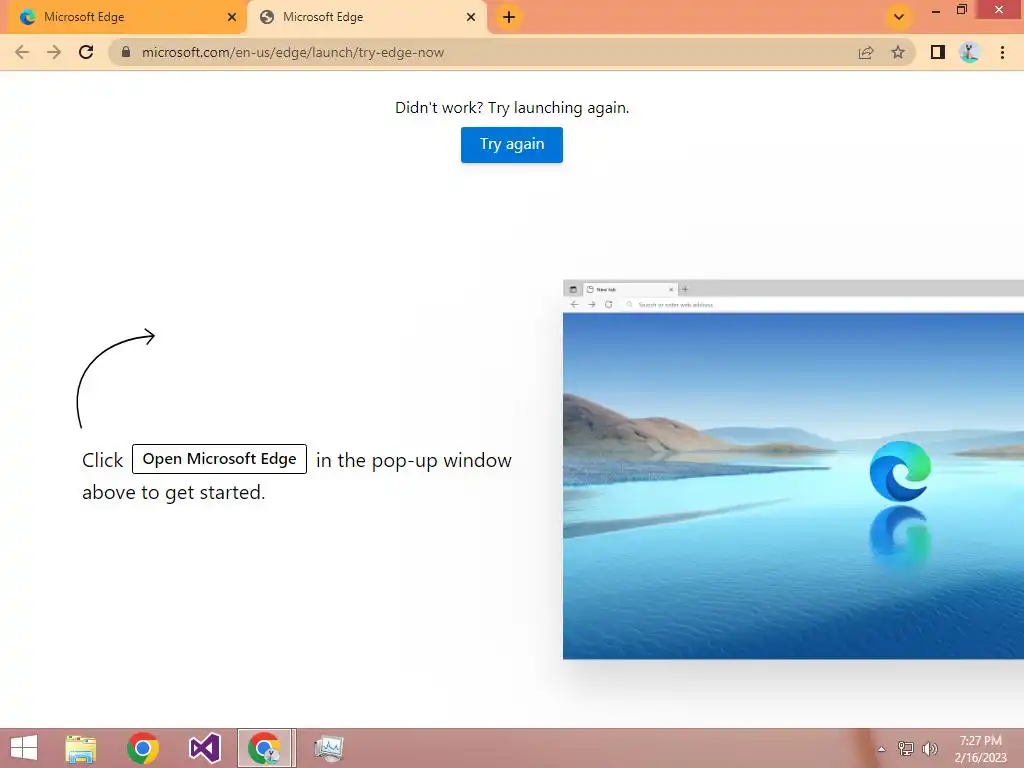Screen dimensions: 1024x768
Task: Click the Edge browser preview image
Action: click(x=793, y=469)
